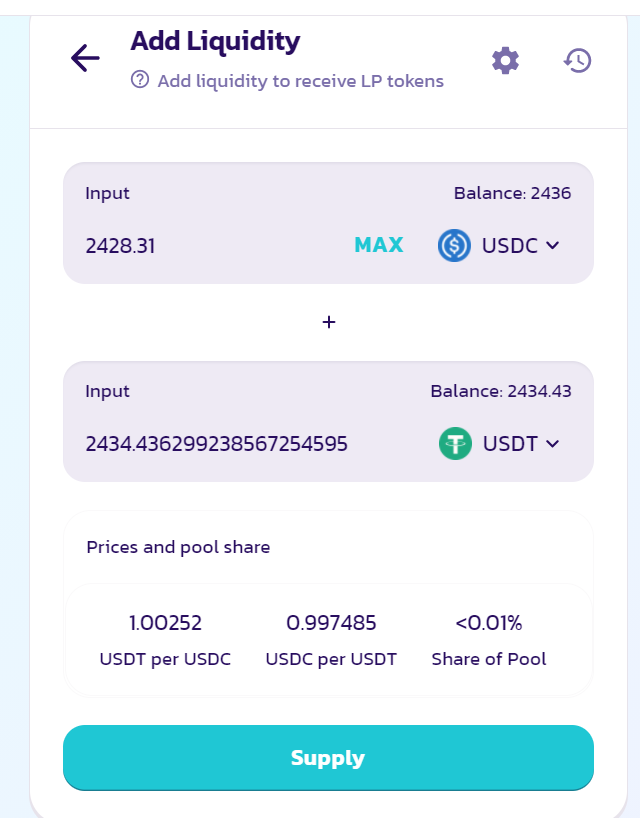Click the USDT amount input field

point(216,443)
